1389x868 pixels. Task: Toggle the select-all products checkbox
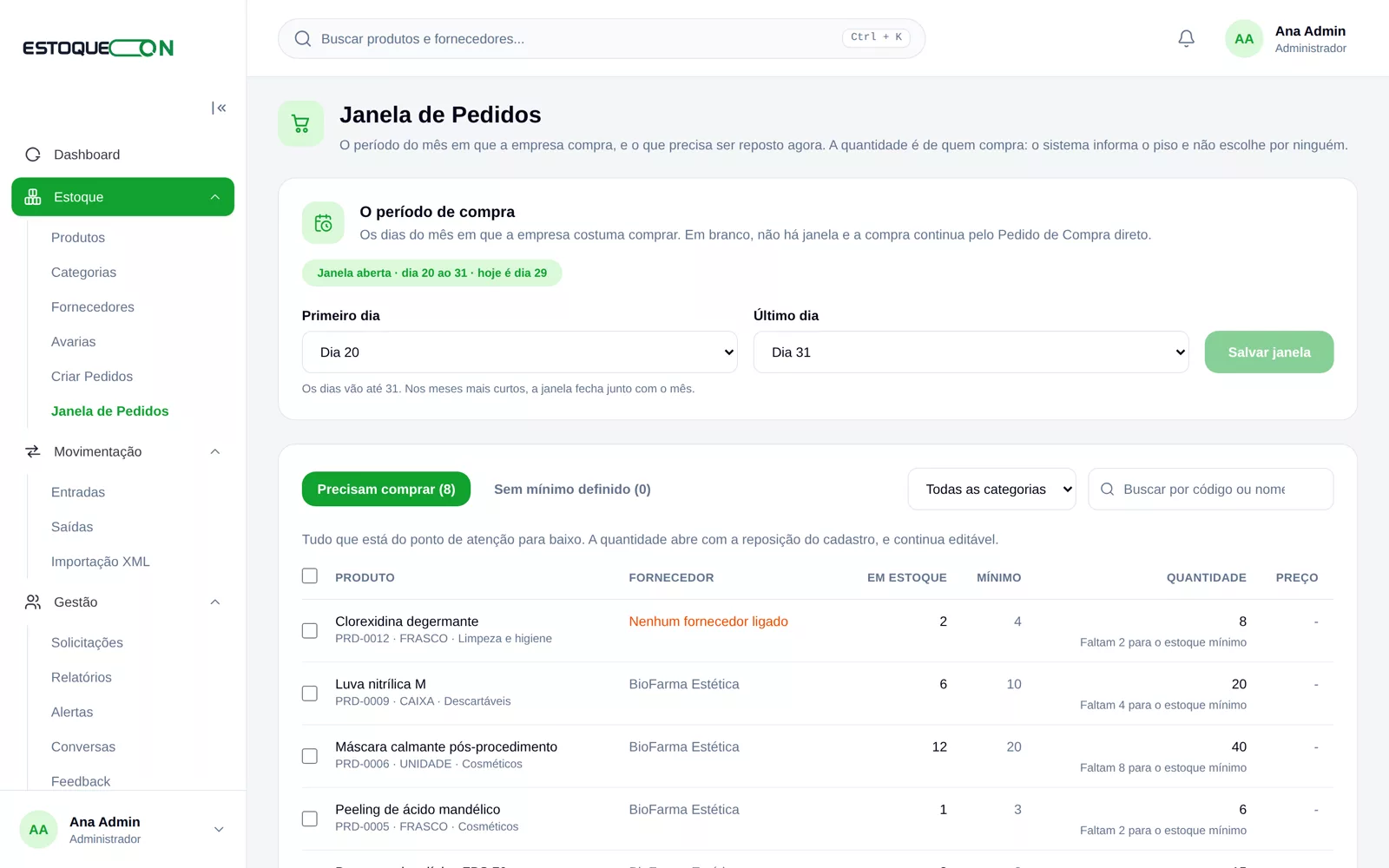[310, 576]
